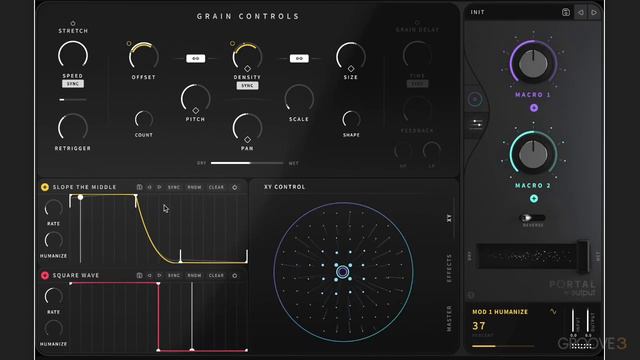This screenshot has height=360, width=640.
Task: Click SYNC in Square Wave row
Action: point(174,276)
